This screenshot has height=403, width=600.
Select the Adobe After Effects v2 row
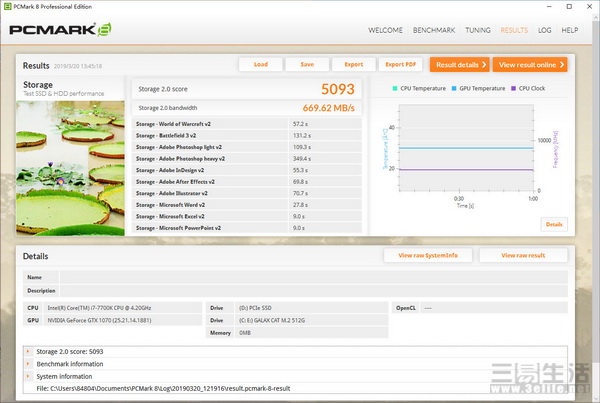point(247,182)
